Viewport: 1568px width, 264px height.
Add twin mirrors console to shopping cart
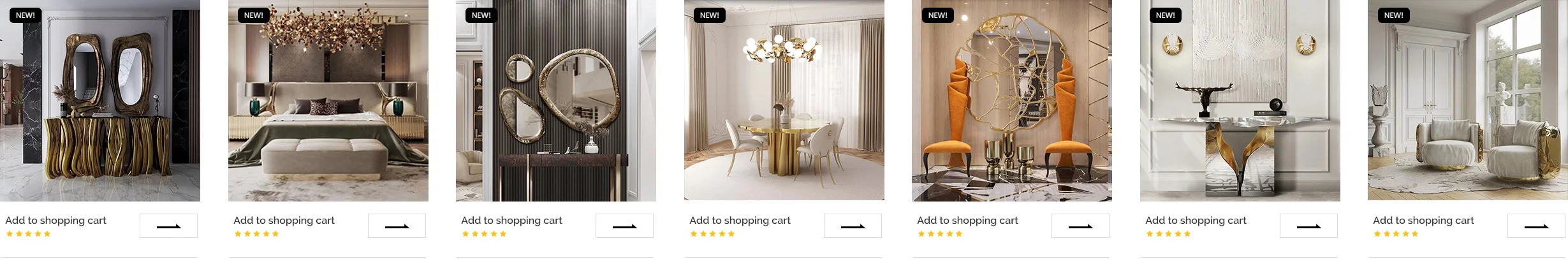56,220
